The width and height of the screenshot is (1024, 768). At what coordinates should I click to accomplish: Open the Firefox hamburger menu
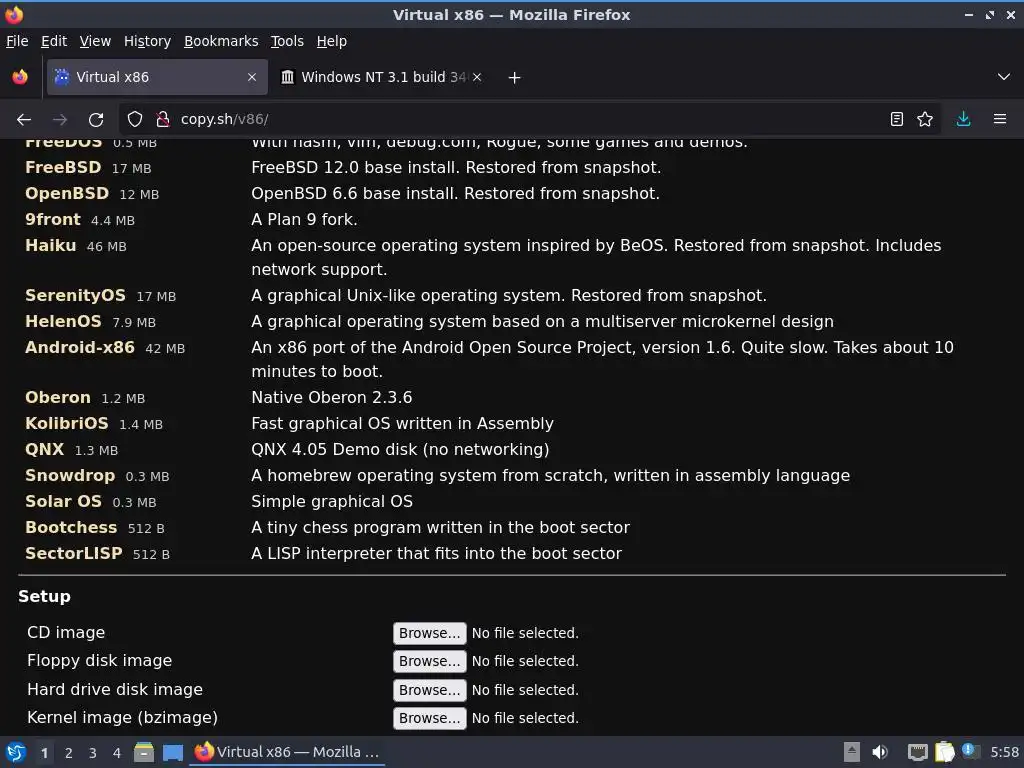click(999, 120)
